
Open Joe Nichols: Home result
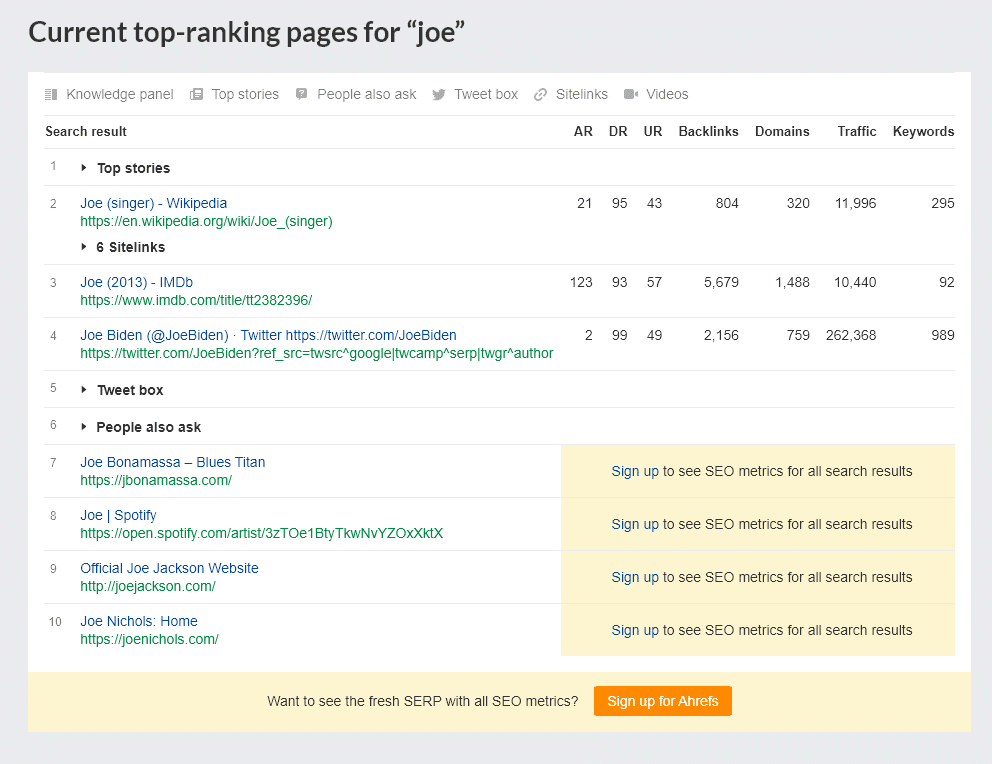pos(139,621)
